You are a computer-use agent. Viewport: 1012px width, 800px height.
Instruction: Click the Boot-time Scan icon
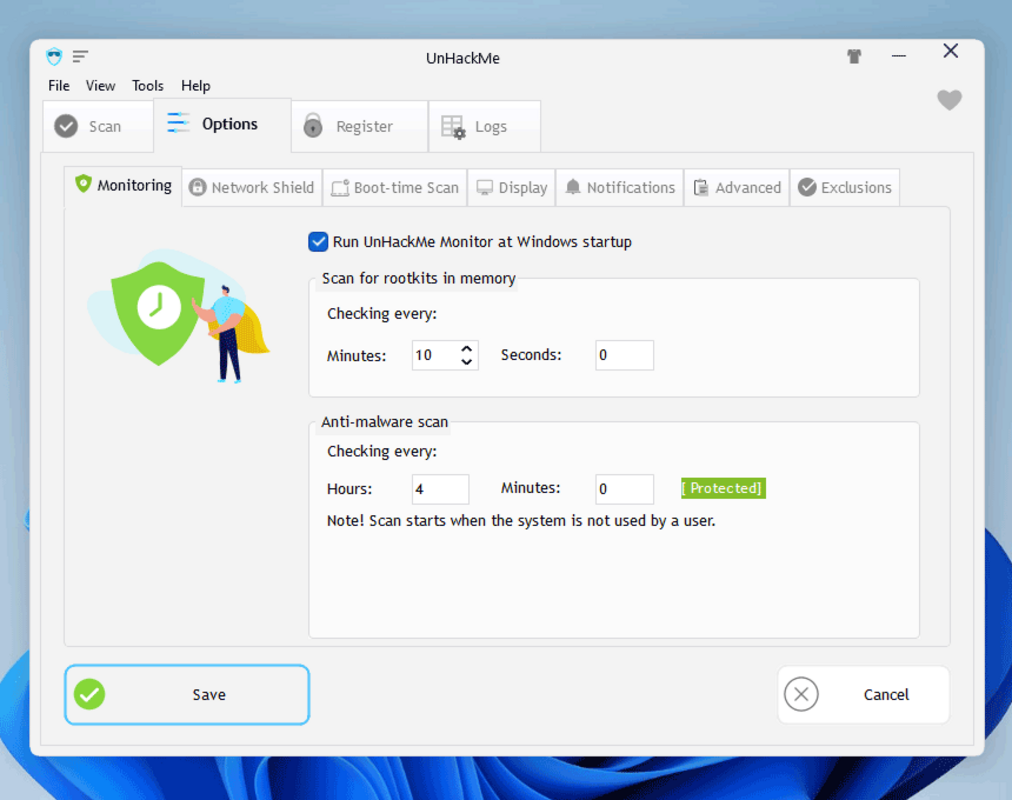coord(340,188)
